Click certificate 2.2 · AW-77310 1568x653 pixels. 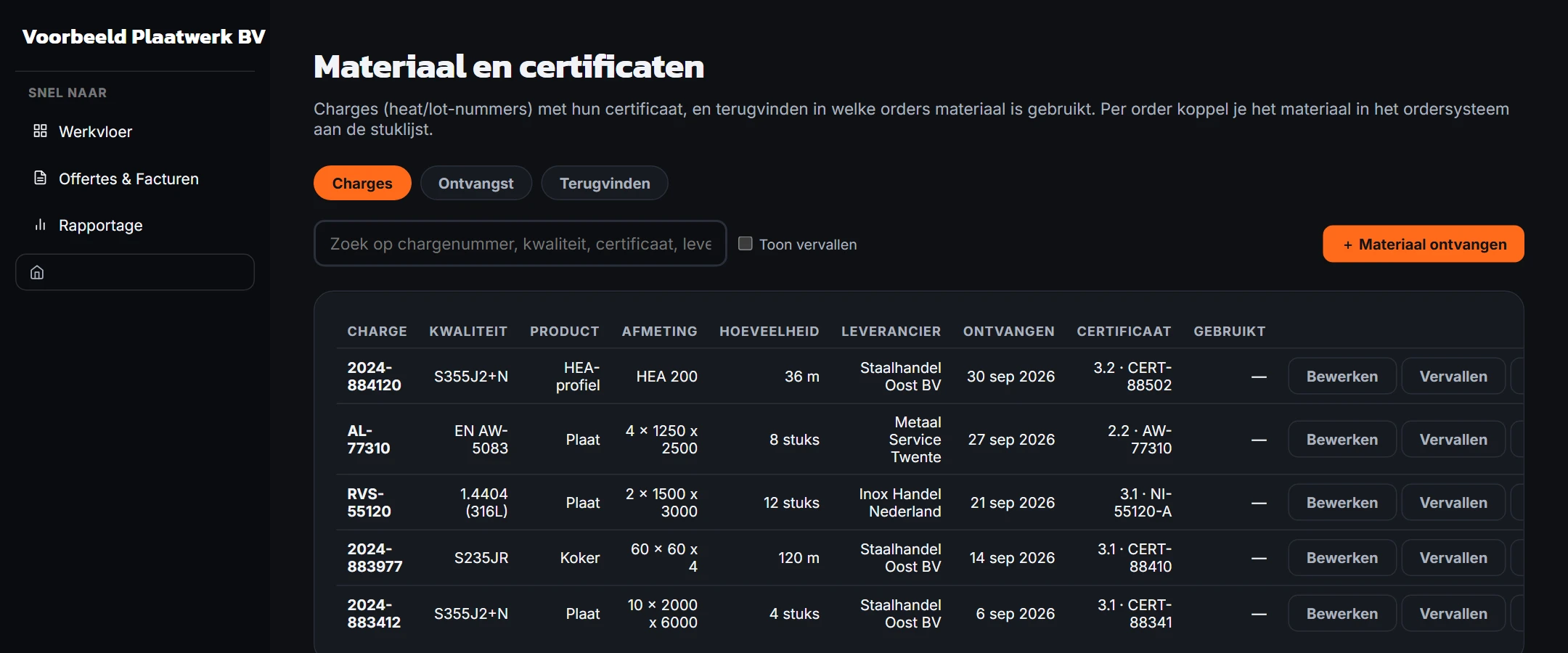pyautogui.click(x=1139, y=440)
